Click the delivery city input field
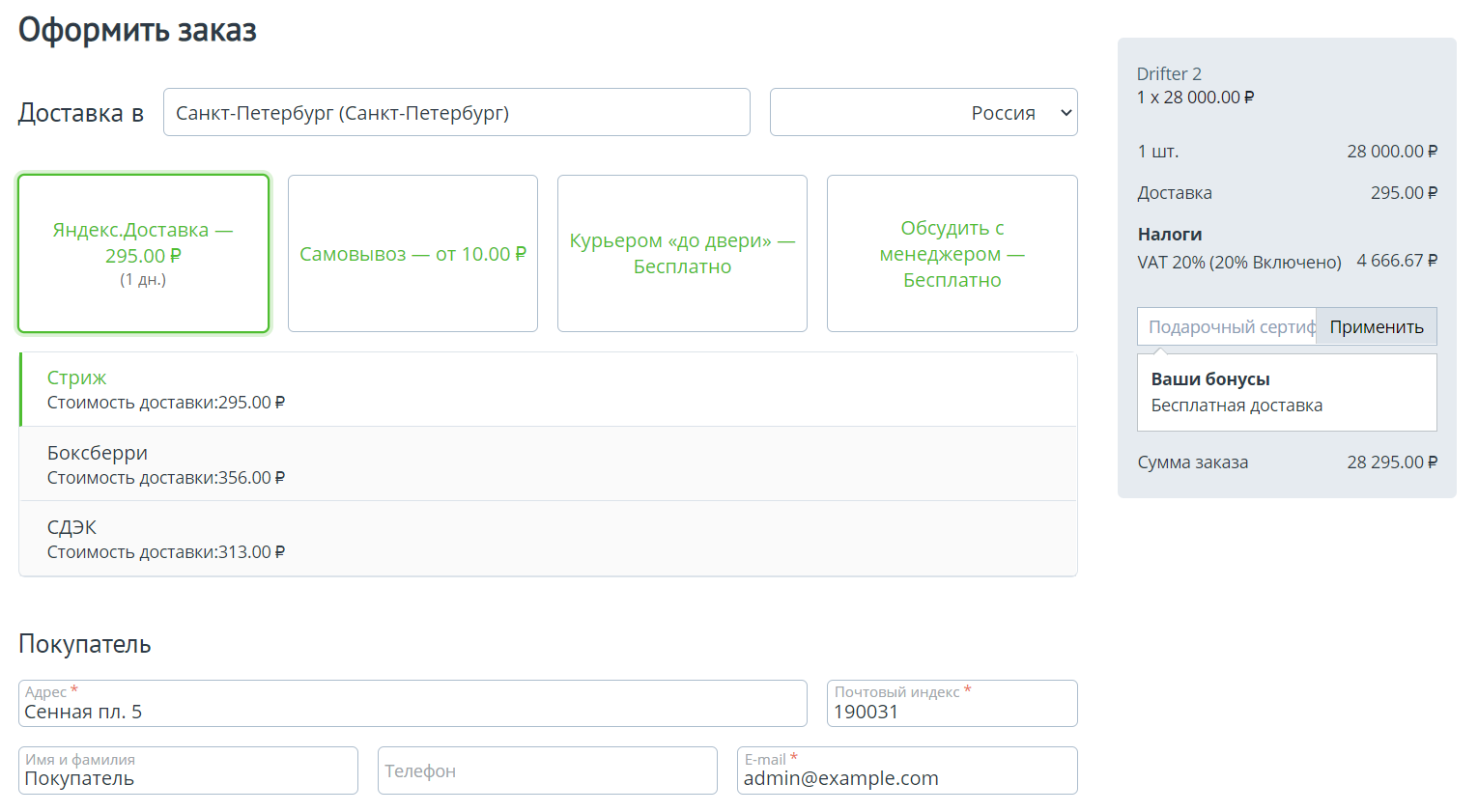The image size is (1478, 812). tap(456, 113)
